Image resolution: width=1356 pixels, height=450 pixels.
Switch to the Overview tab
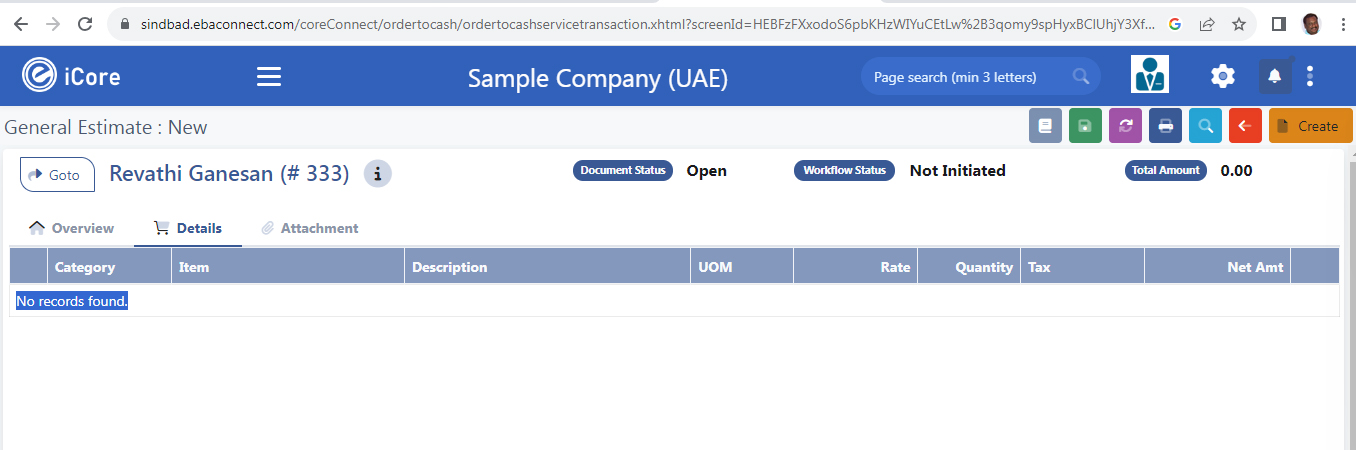tap(72, 228)
